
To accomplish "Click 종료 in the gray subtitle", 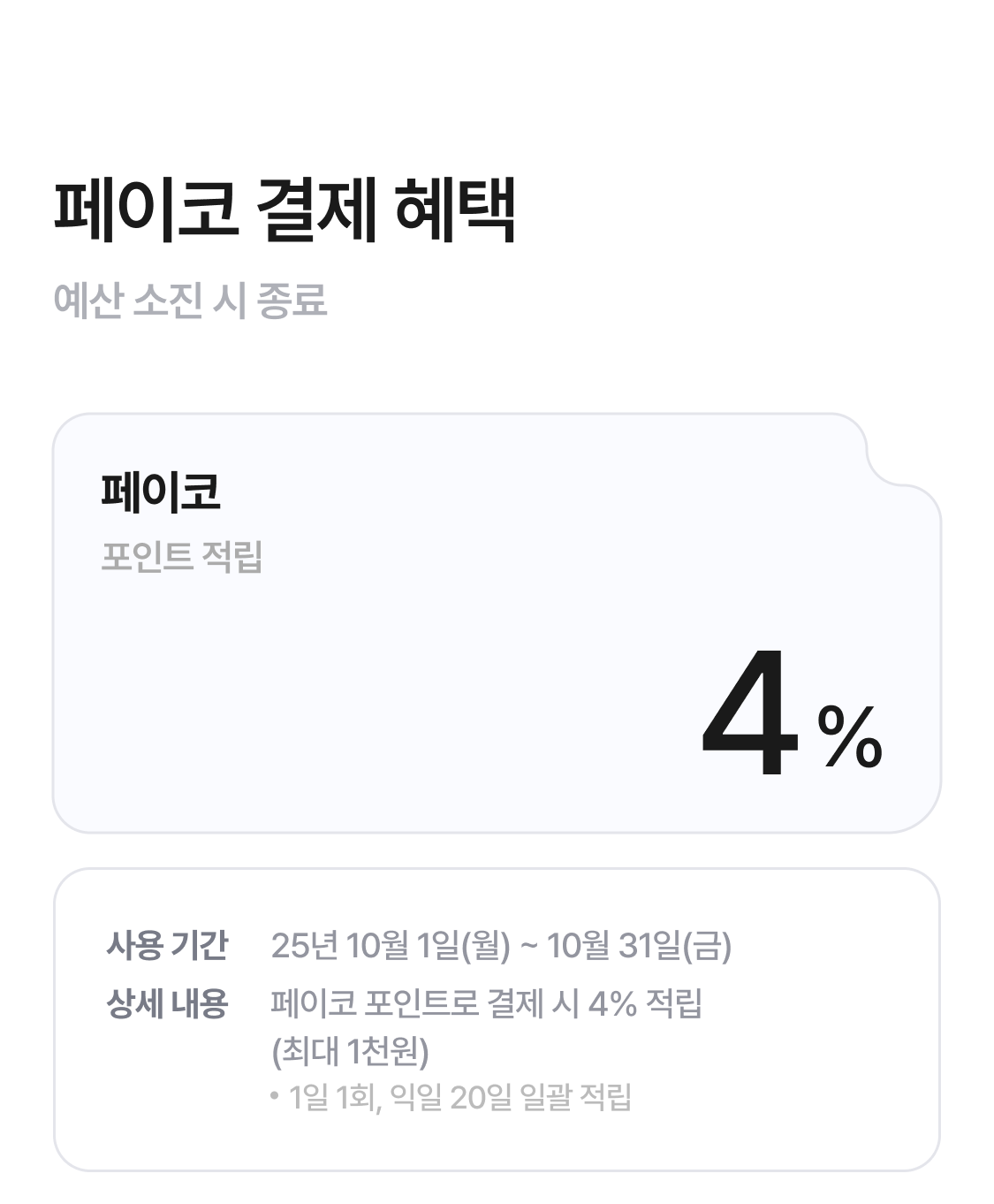I will click(292, 301).
